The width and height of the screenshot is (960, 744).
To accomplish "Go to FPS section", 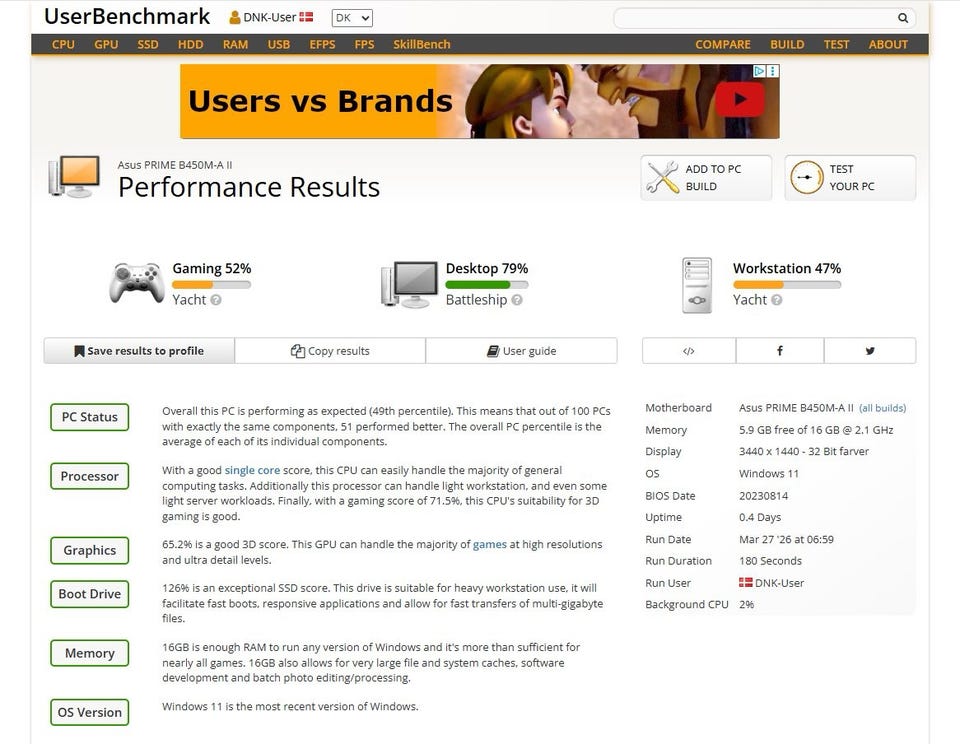I will coord(364,44).
